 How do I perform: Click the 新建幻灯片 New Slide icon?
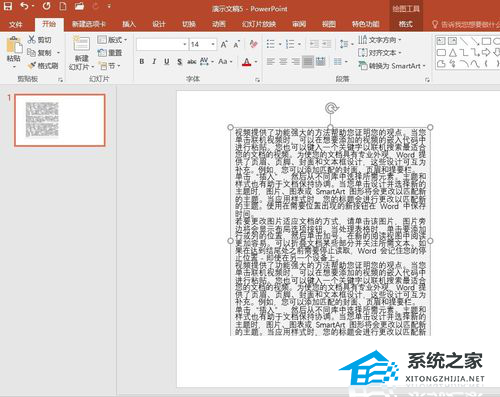click(81, 44)
